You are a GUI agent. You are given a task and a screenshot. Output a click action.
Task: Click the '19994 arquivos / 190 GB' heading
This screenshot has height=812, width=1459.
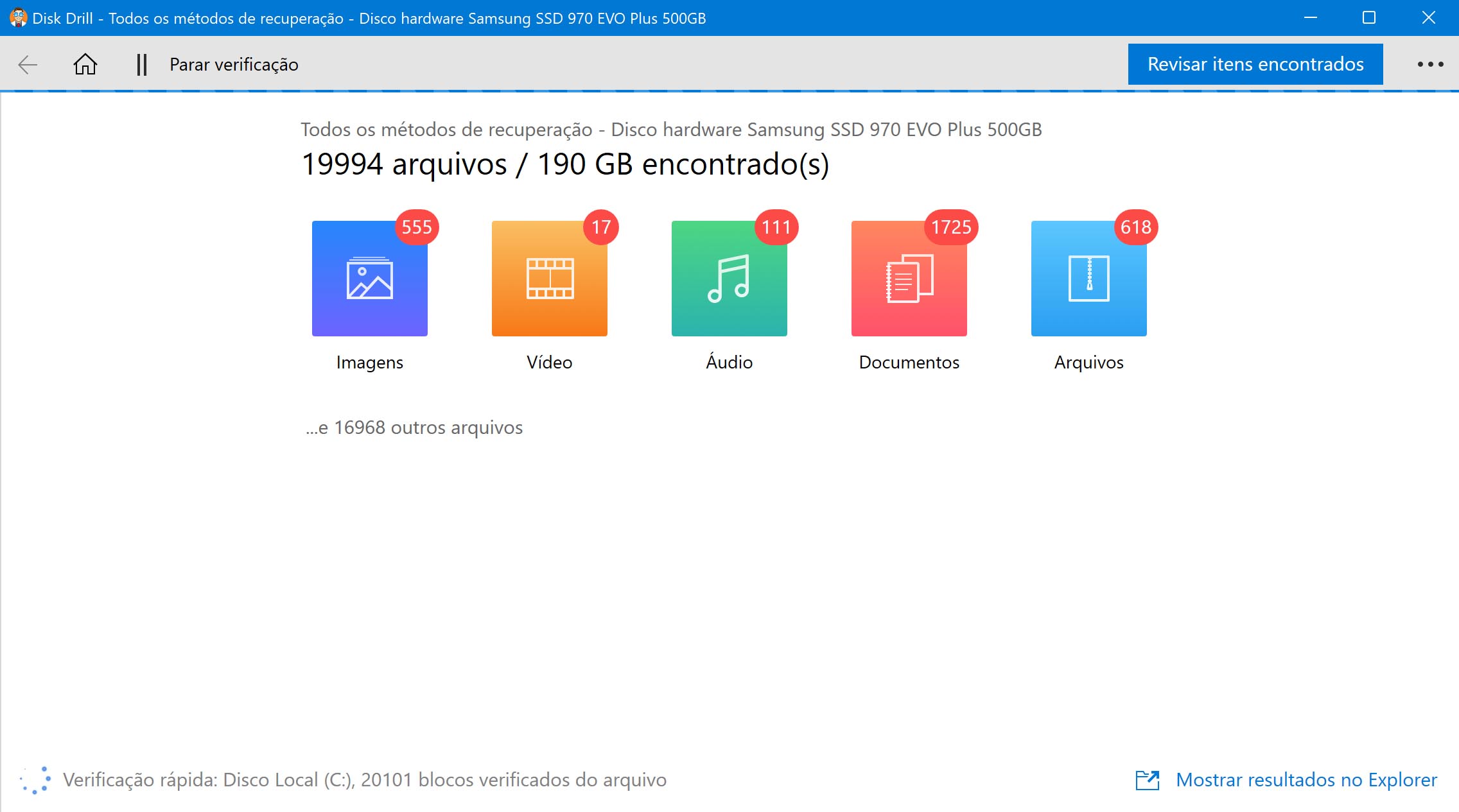[x=565, y=164]
